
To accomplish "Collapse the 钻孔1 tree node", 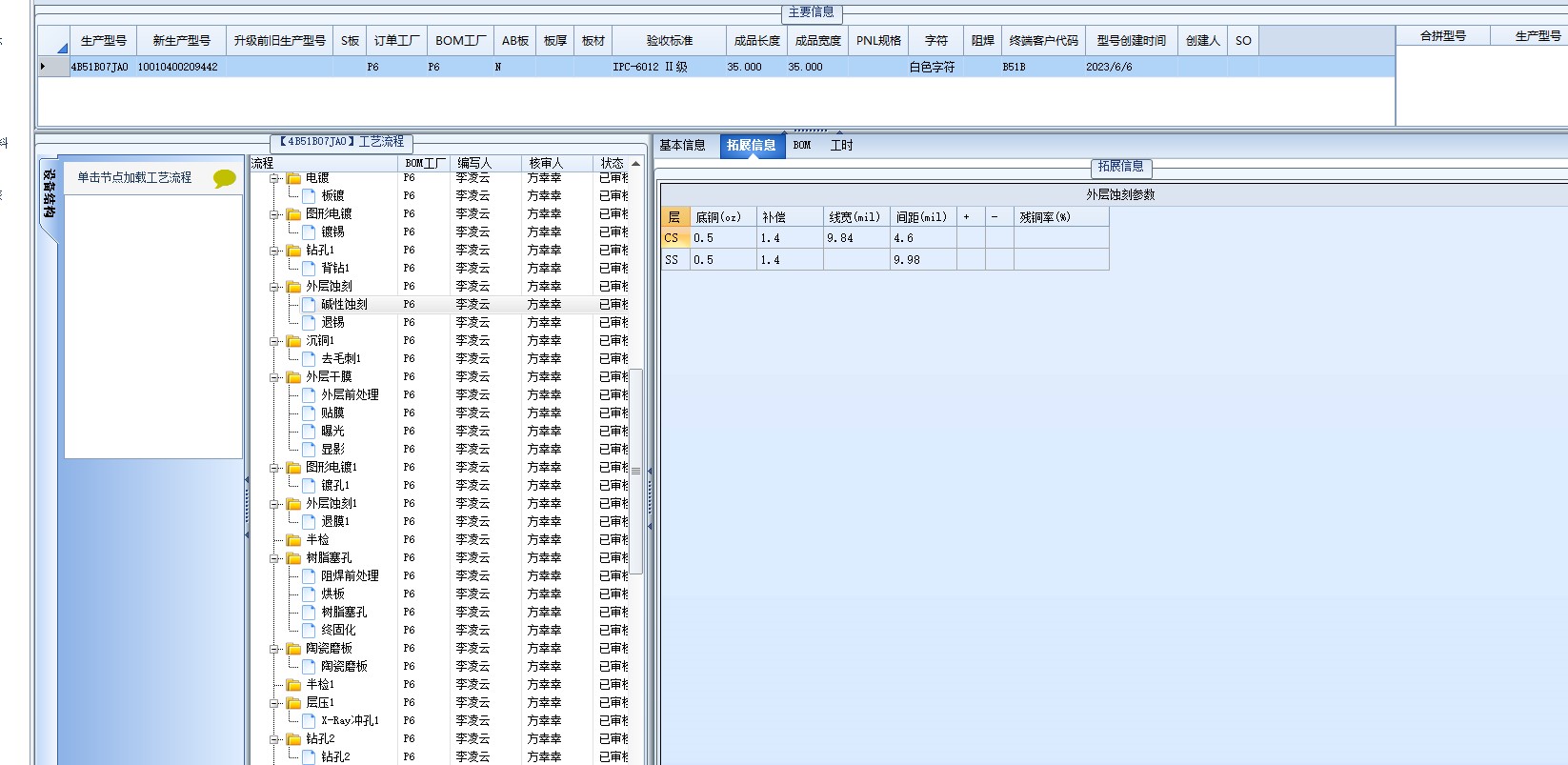I will tap(274, 251).
